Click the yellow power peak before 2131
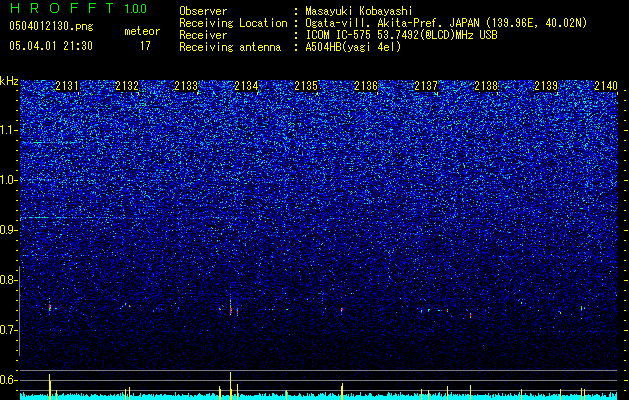629x400 pixels. pos(50,386)
